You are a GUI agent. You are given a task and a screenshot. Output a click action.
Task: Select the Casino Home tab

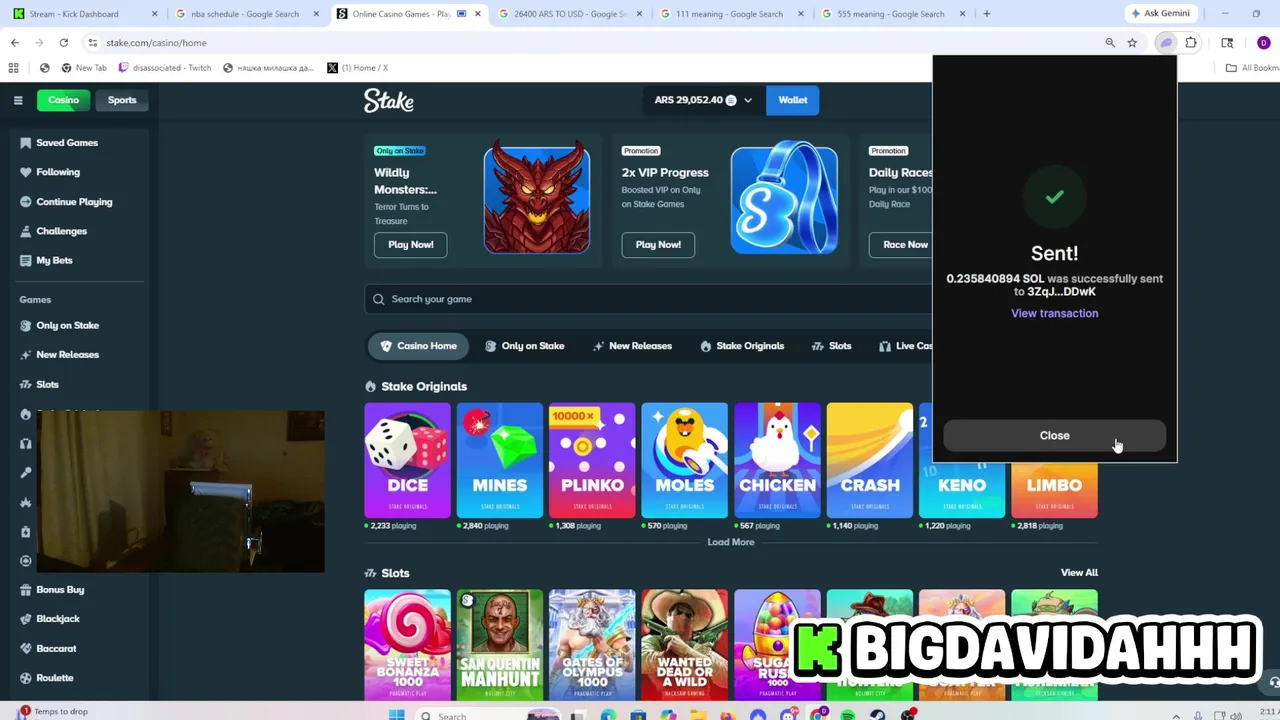tap(418, 346)
